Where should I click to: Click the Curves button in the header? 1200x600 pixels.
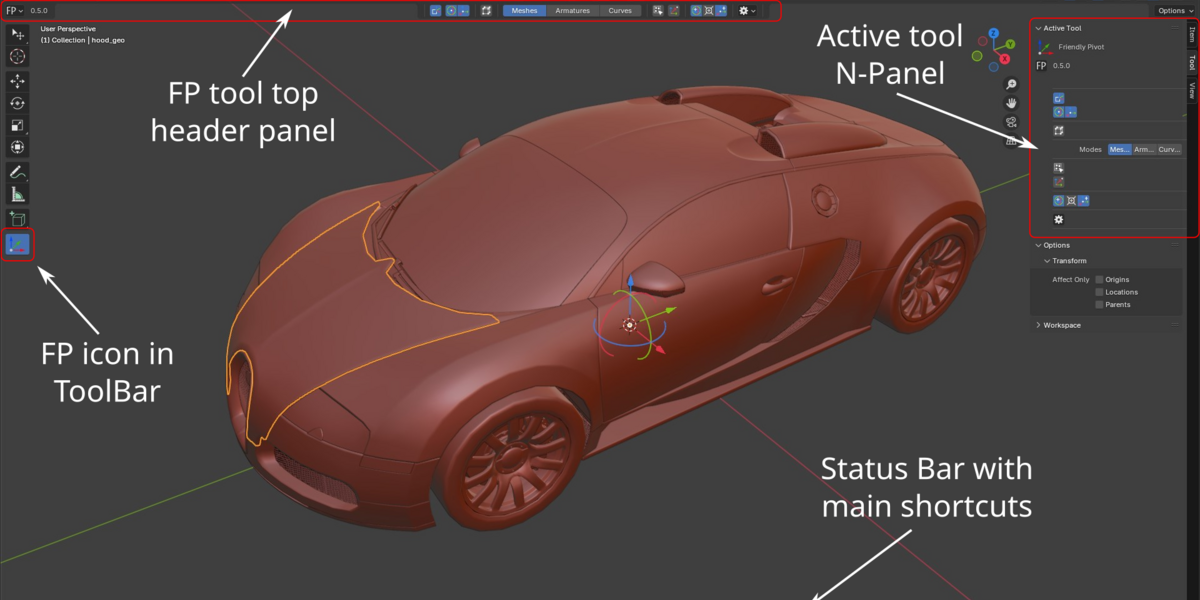point(620,10)
